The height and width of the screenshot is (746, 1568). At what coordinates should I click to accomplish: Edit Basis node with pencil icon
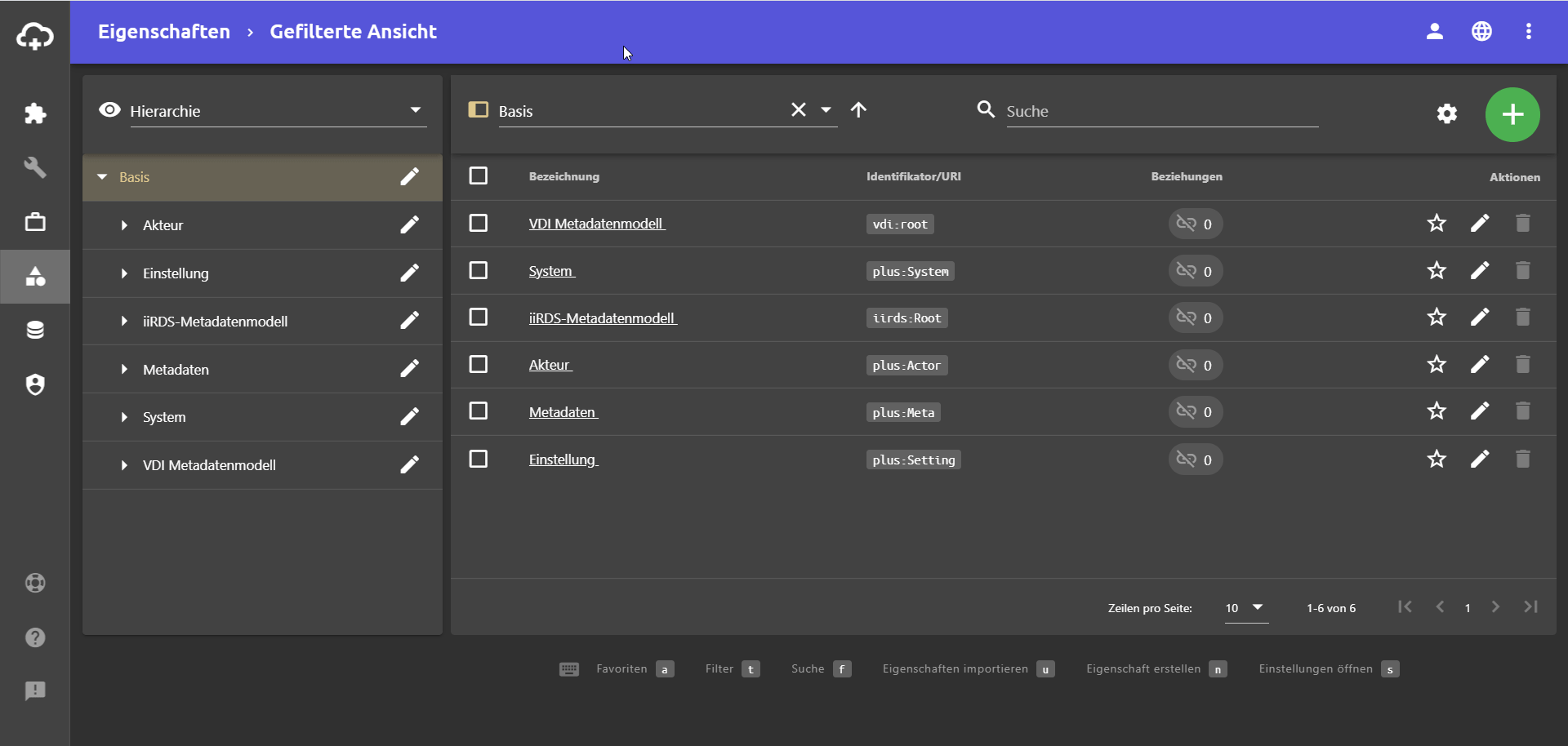pyautogui.click(x=410, y=176)
